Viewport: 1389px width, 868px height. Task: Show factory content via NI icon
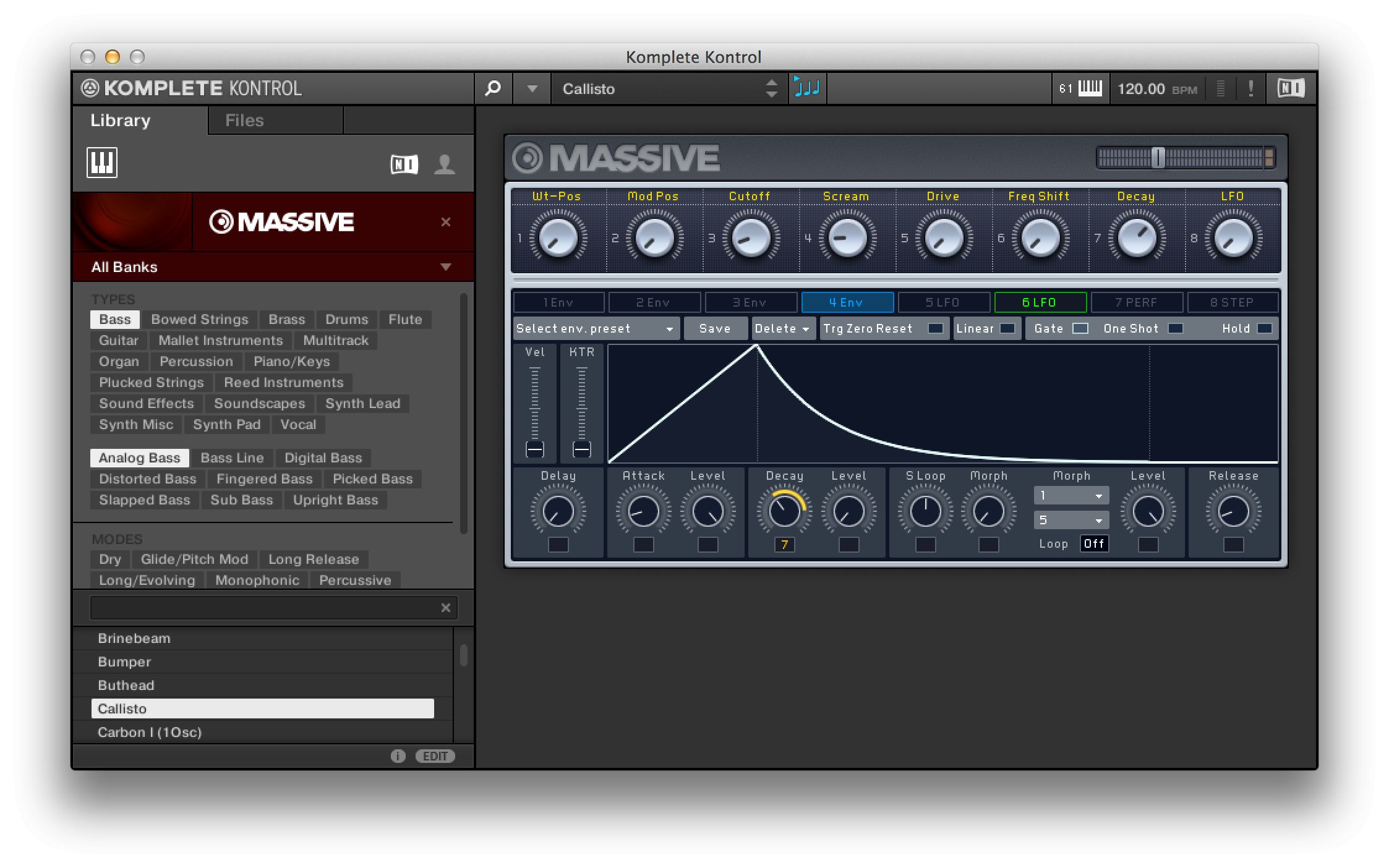pyautogui.click(x=404, y=164)
